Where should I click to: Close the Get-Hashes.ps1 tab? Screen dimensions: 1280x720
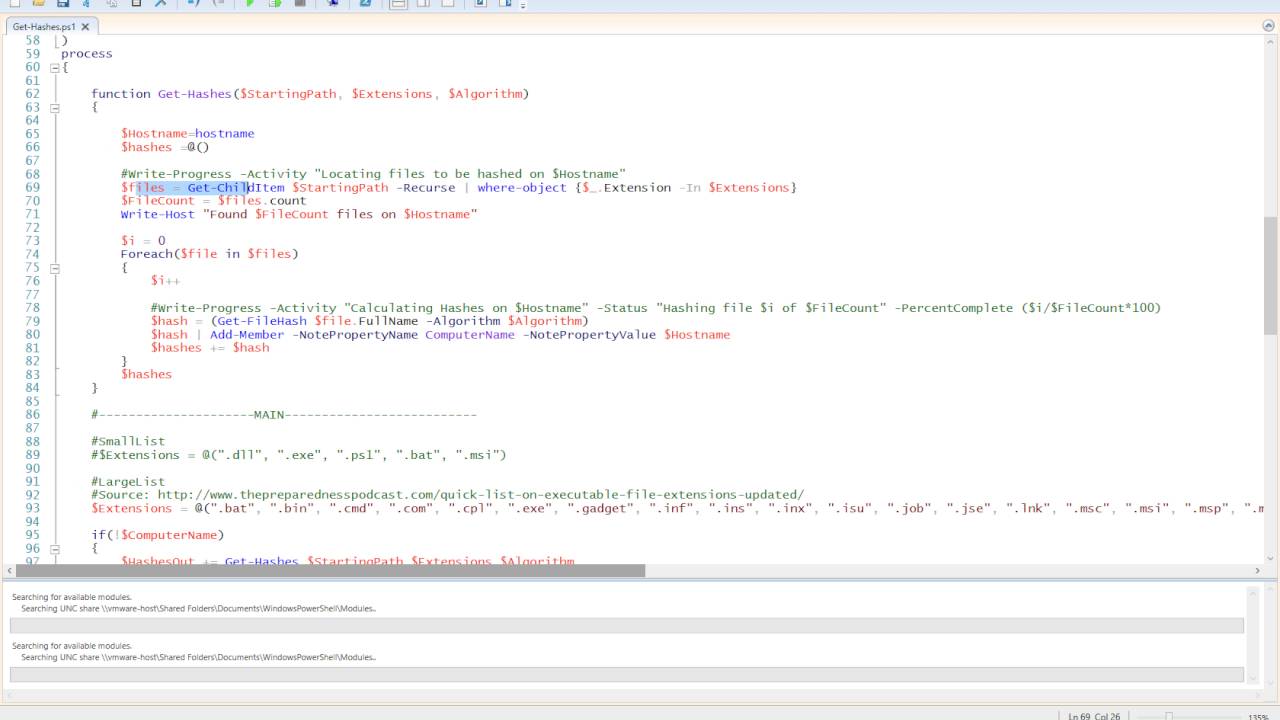85,27
